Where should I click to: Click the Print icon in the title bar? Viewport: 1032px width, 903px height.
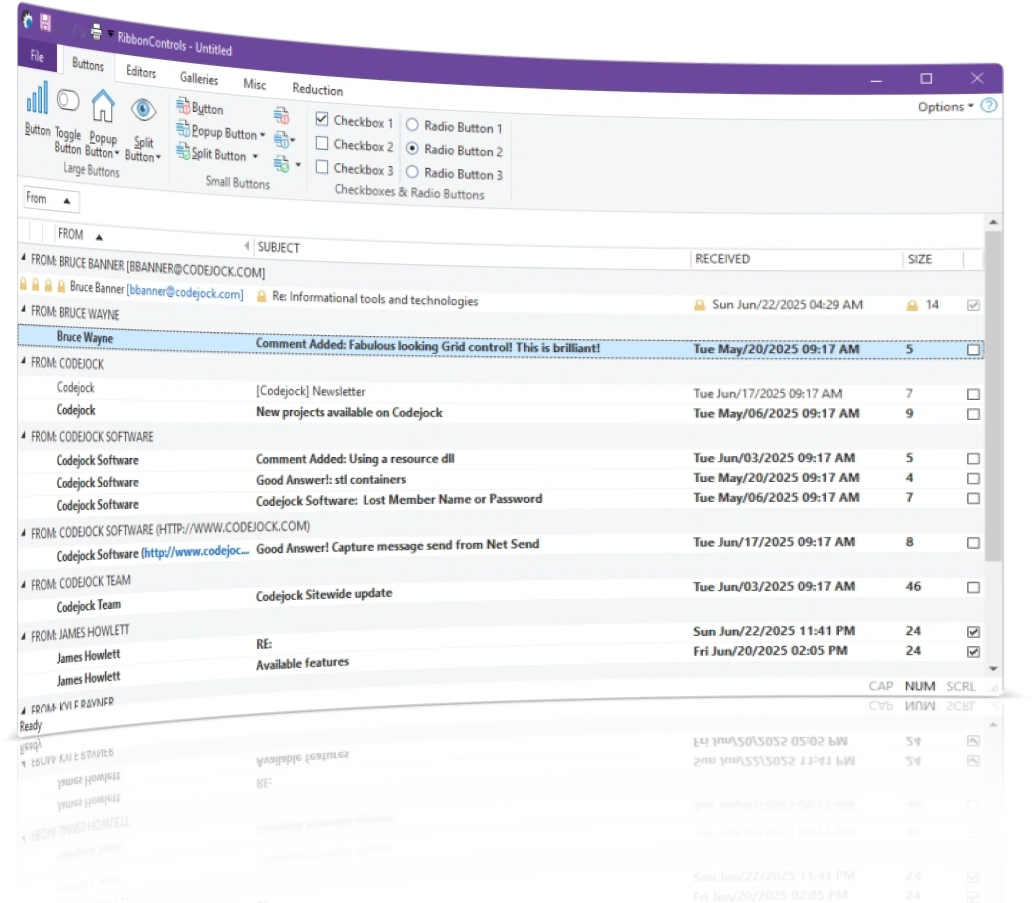coord(95,31)
